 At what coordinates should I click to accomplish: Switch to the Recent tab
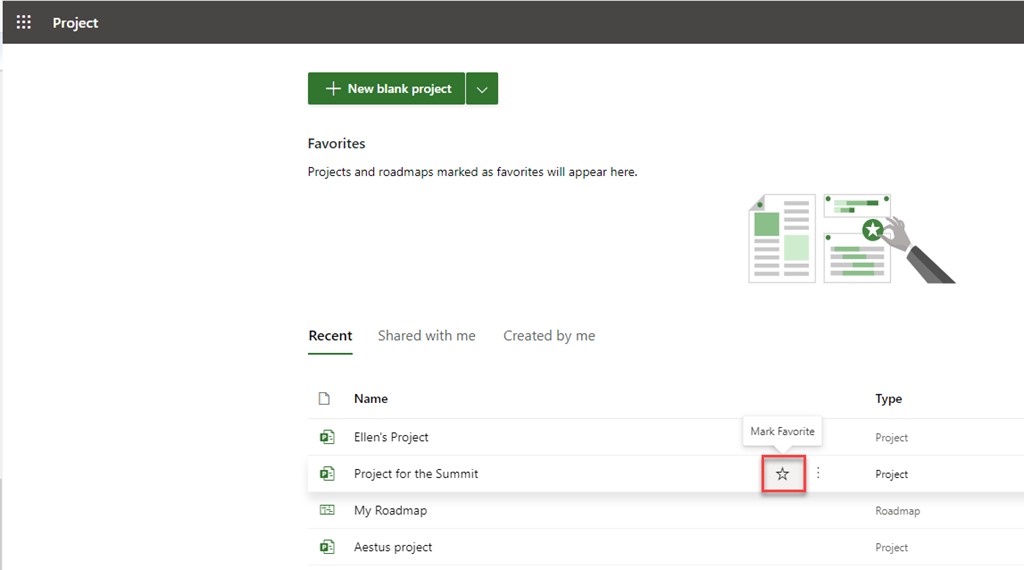click(330, 336)
